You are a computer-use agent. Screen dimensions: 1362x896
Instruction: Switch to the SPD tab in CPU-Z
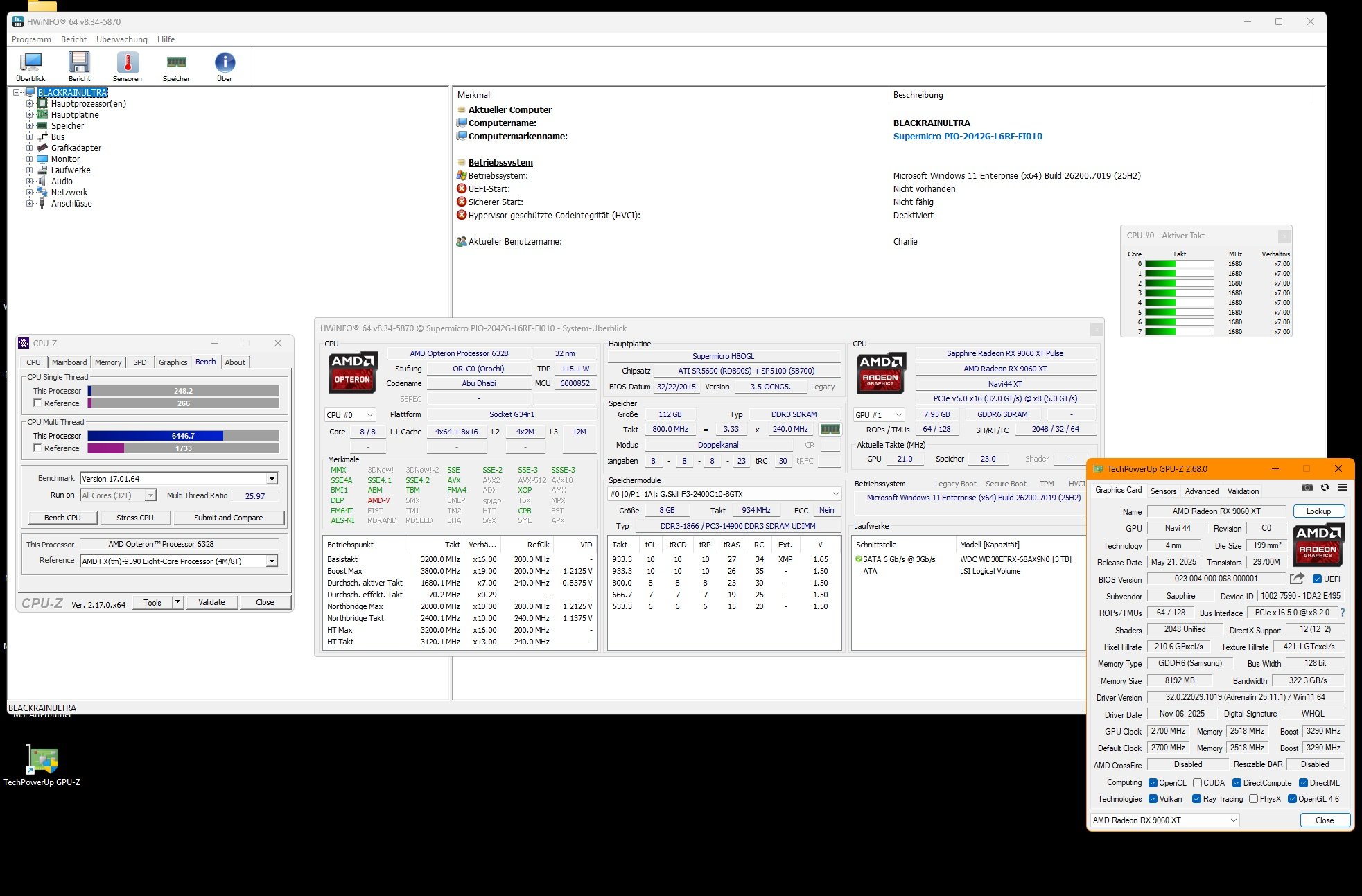click(140, 362)
